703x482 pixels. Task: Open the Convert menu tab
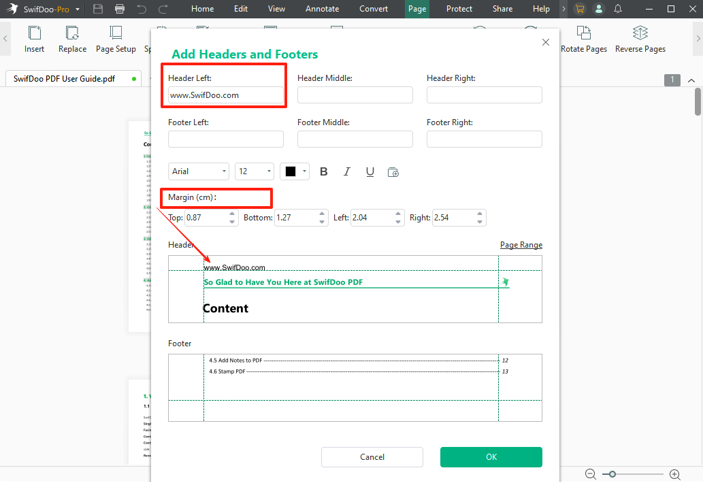coord(373,9)
